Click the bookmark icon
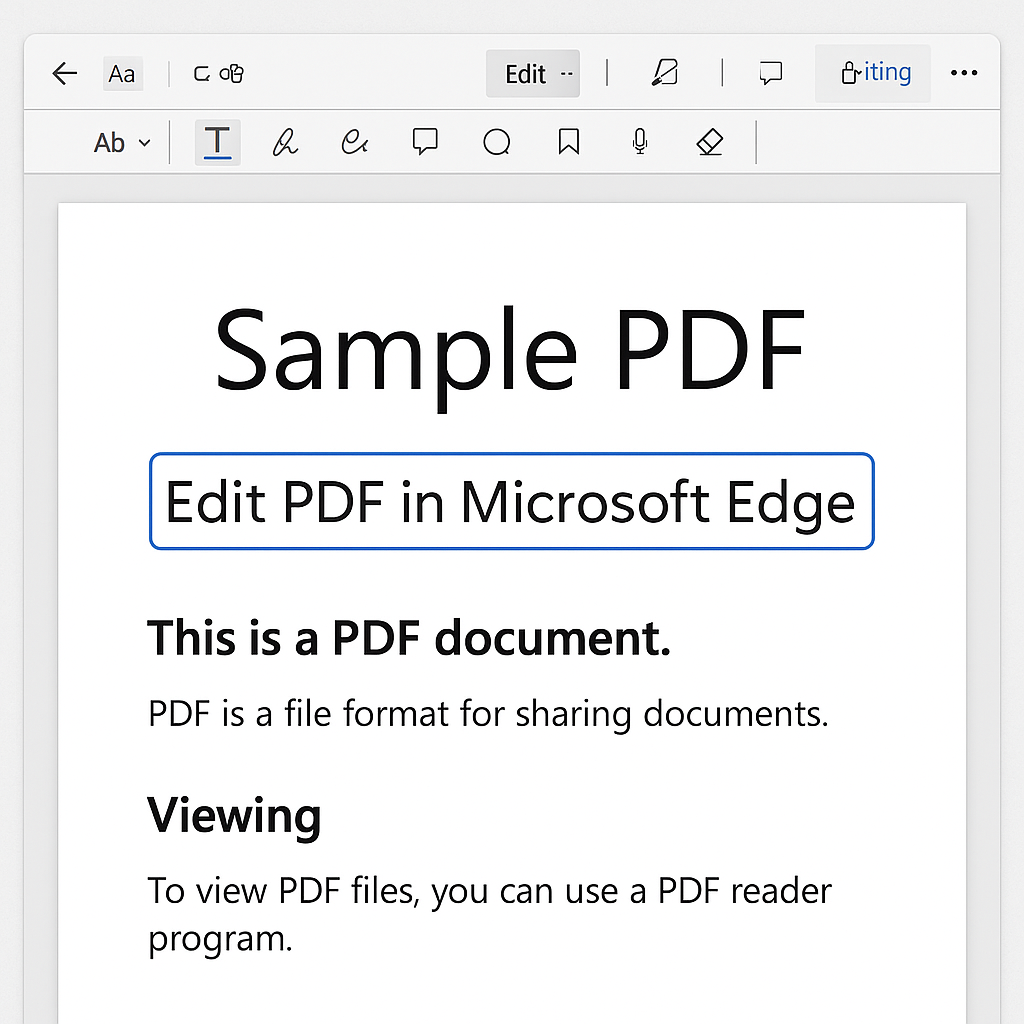The image size is (1024, 1024). pyautogui.click(x=569, y=141)
